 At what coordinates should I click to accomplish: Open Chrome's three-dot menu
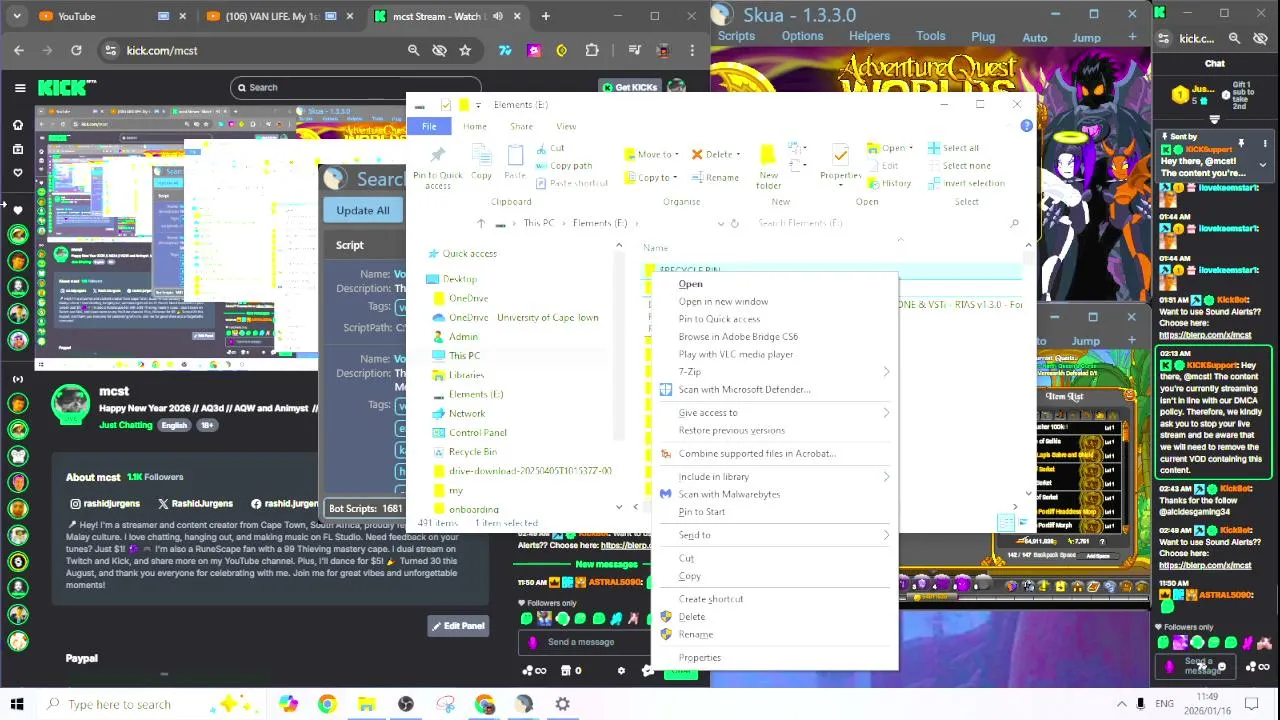692,50
